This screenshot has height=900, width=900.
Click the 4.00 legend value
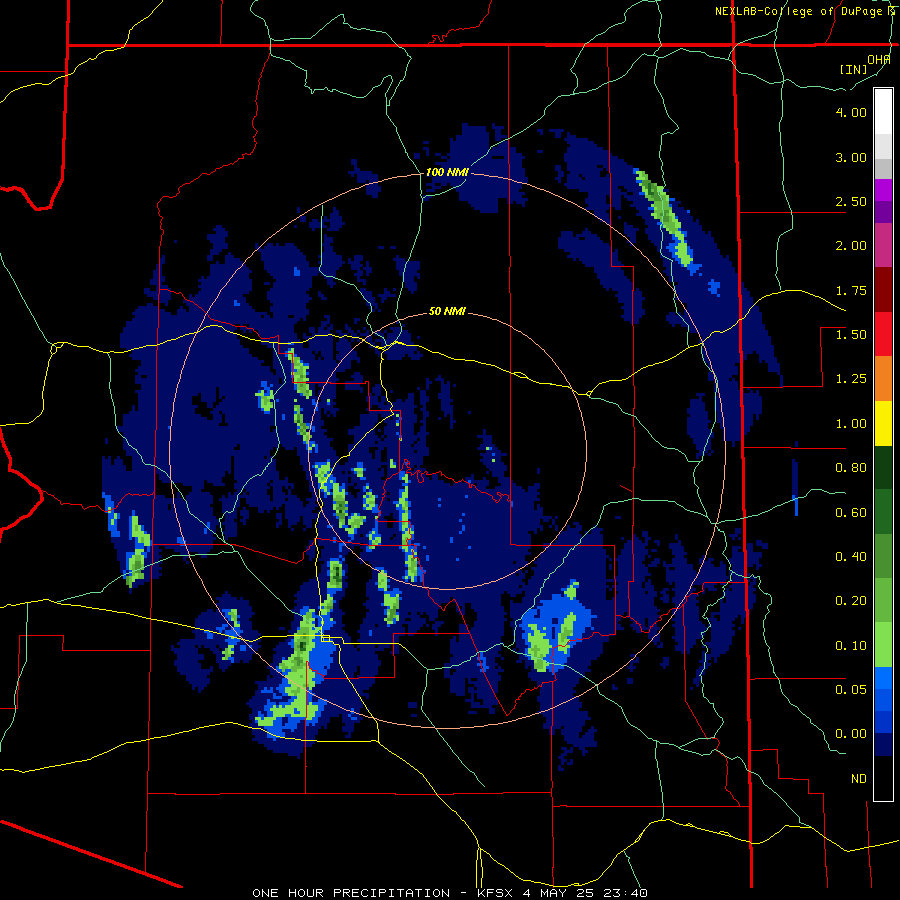(x=851, y=112)
